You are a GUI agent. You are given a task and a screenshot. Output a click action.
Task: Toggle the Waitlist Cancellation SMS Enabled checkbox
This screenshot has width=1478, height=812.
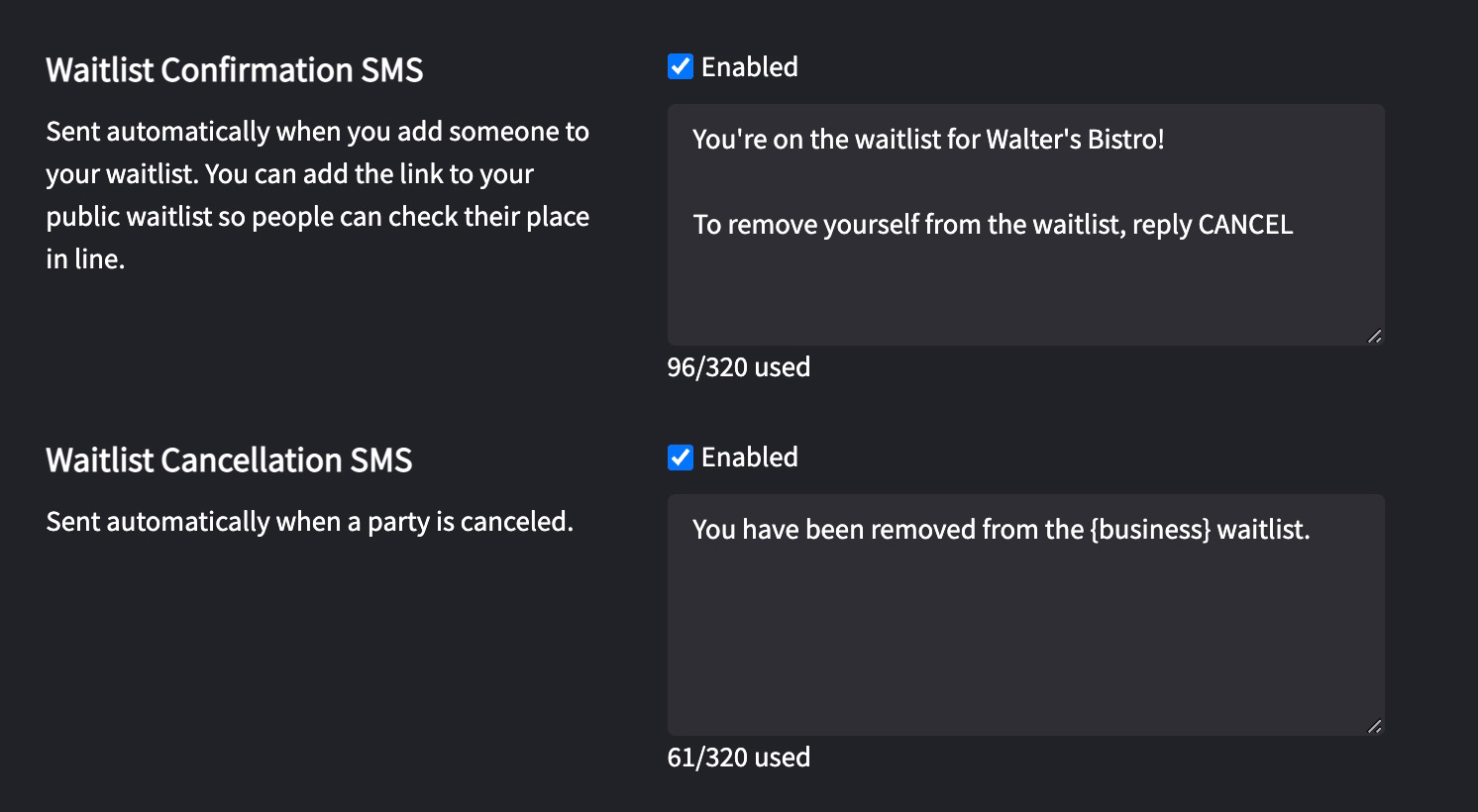point(681,457)
